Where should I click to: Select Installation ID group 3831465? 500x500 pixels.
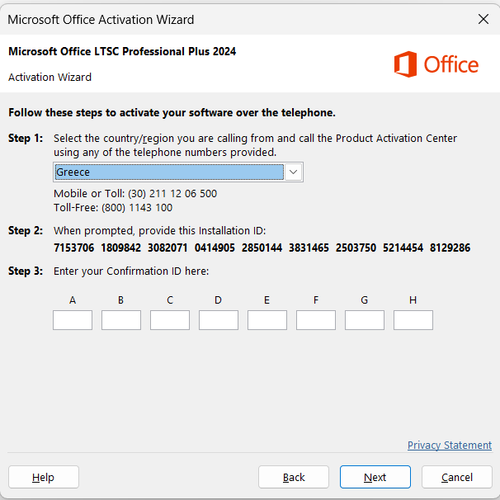click(x=309, y=248)
